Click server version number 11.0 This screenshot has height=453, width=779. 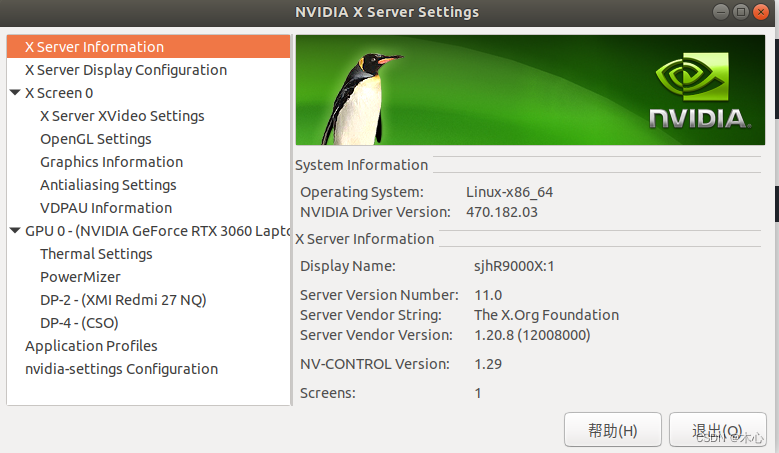point(488,295)
